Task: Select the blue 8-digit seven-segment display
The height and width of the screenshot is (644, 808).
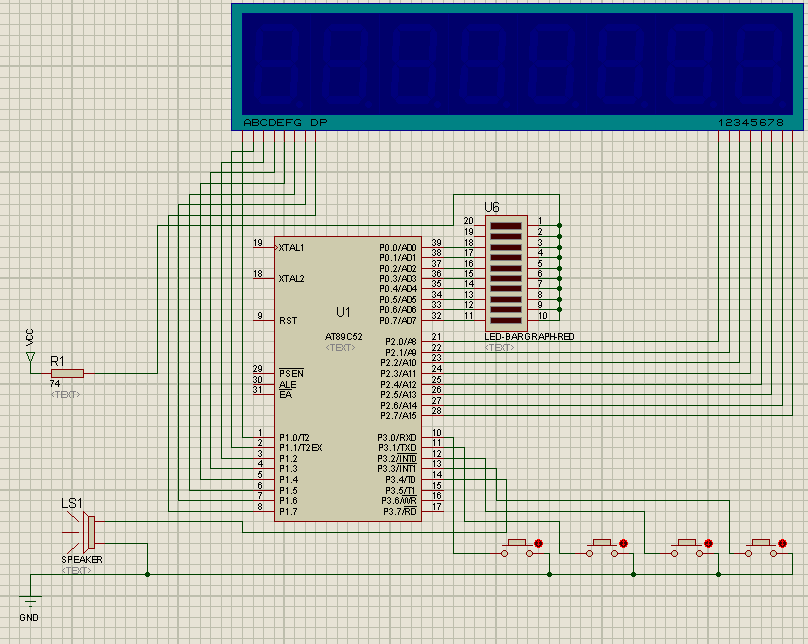Action: 517,67
